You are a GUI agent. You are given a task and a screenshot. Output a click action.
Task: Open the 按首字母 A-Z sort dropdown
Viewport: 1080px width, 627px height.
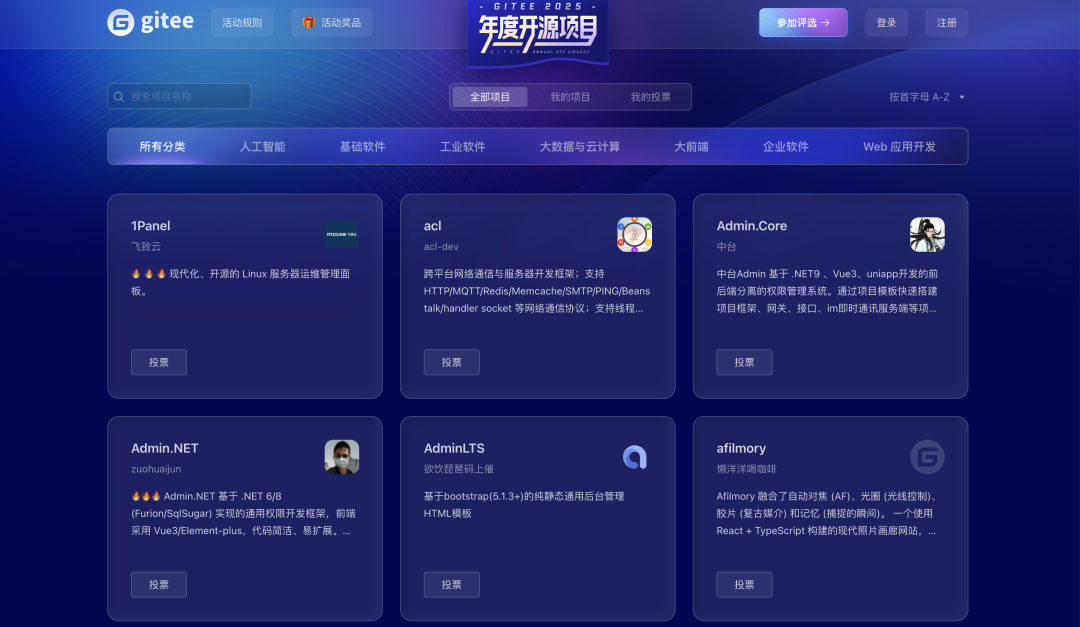(x=926, y=97)
